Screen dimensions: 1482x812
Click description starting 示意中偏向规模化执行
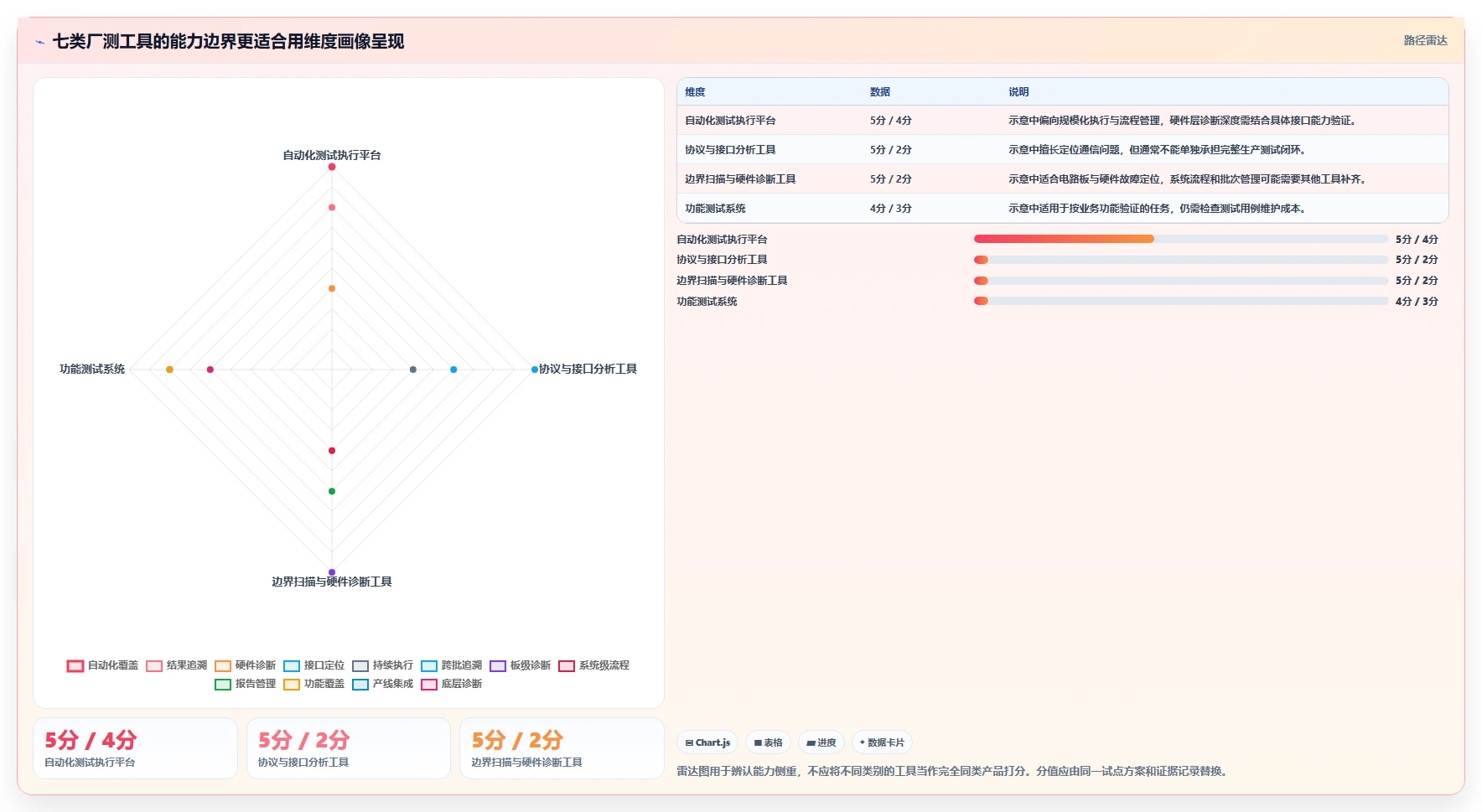[1183, 121]
